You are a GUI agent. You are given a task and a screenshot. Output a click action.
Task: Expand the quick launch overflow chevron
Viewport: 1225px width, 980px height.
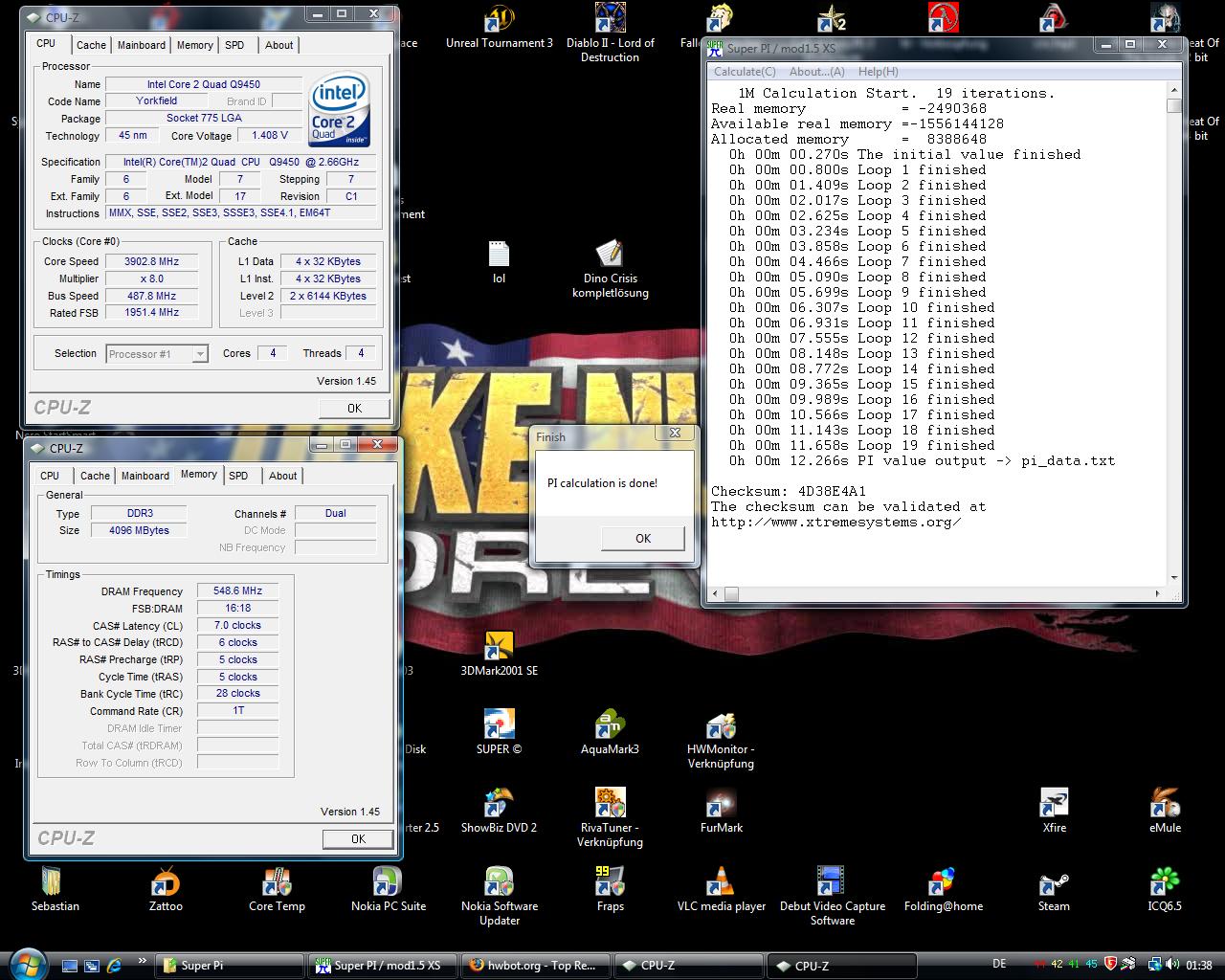(x=143, y=960)
